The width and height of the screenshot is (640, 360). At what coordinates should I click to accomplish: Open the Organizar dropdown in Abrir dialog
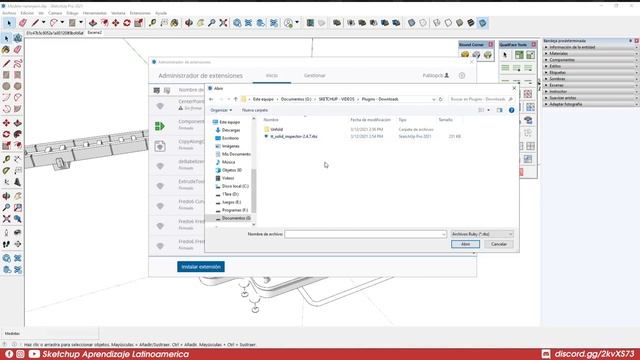(x=221, y=110)
